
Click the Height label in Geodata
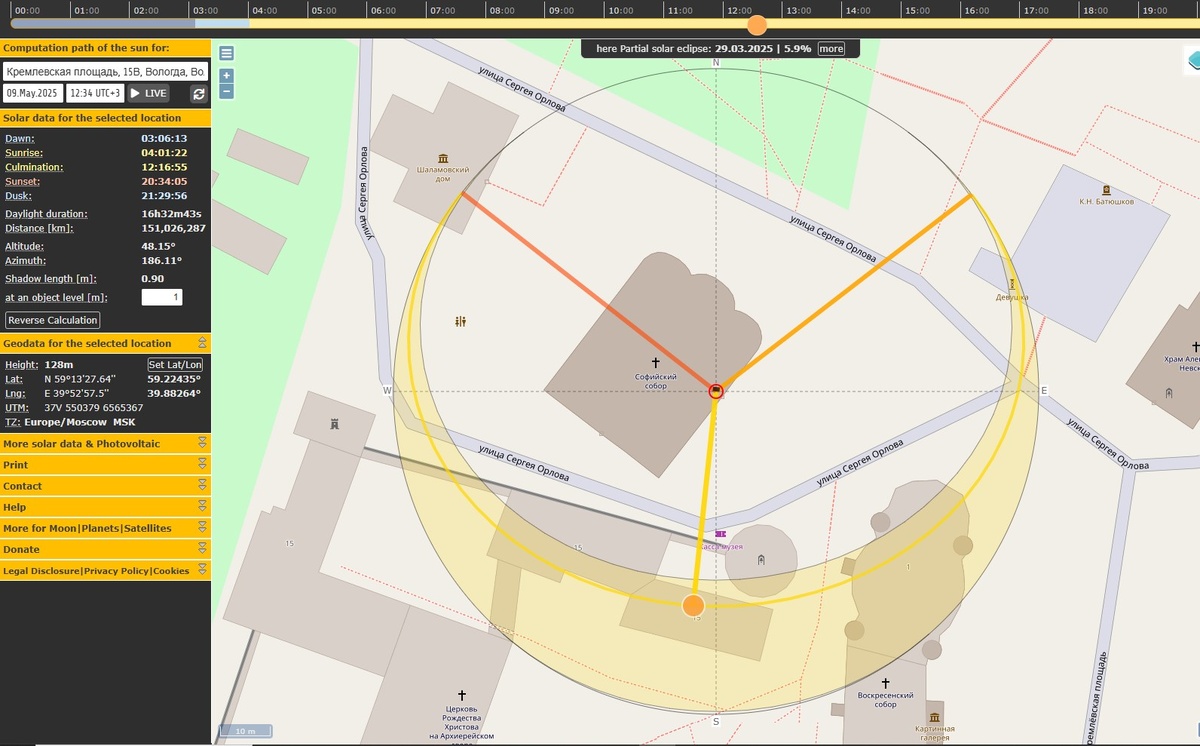21,365
